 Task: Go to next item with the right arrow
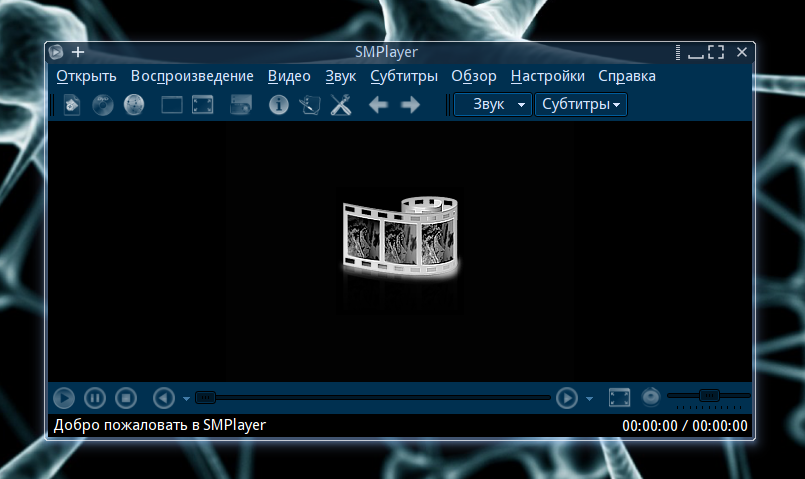(410, 105)
